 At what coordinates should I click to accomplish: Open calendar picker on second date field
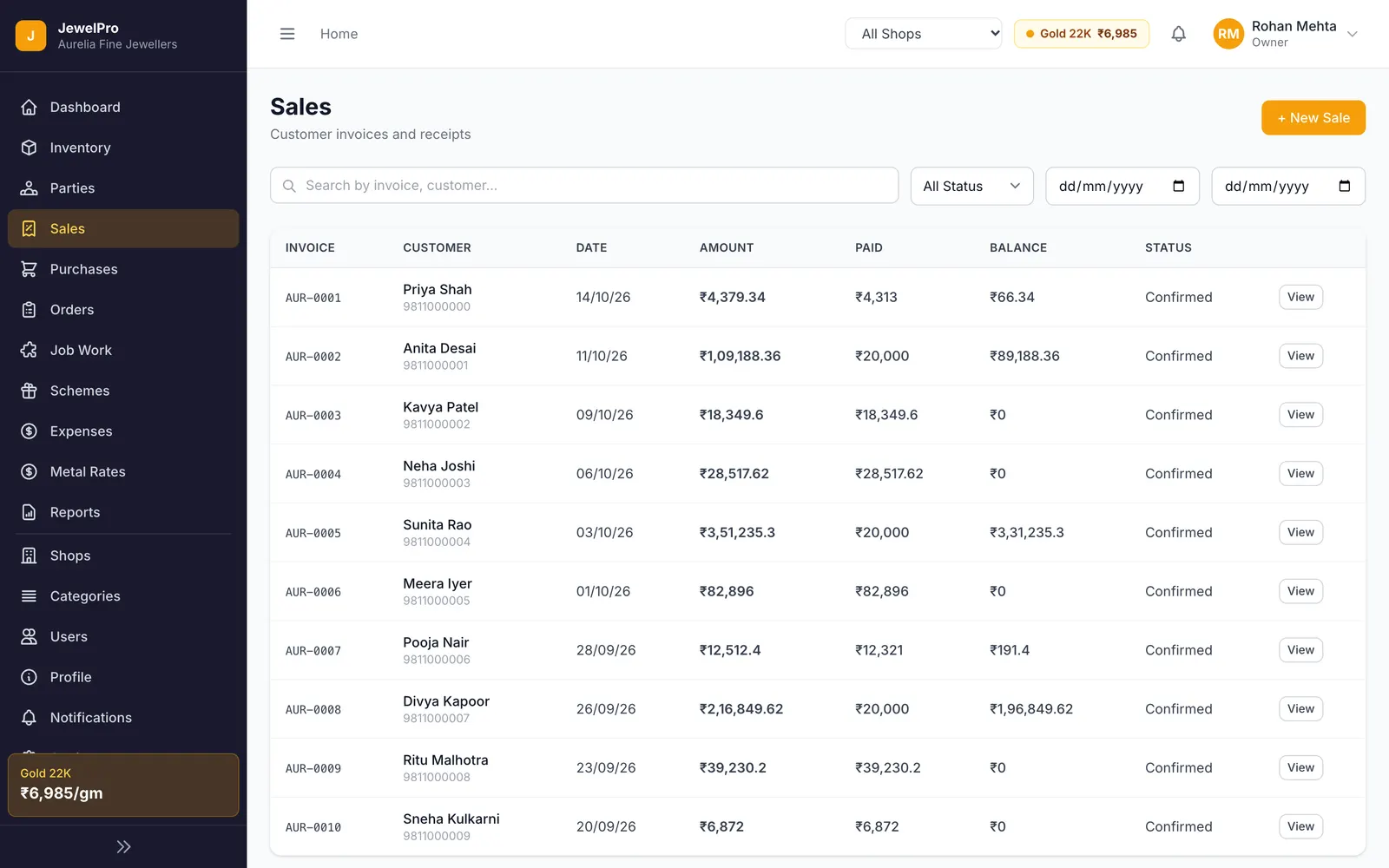point(1344,186)
